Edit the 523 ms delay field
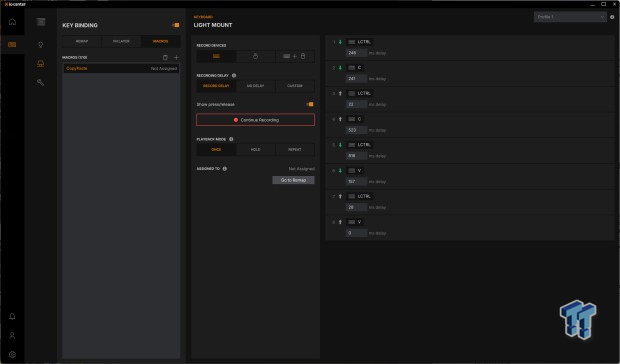The width and height of the screenshot is (620, 364). (356, 130)
